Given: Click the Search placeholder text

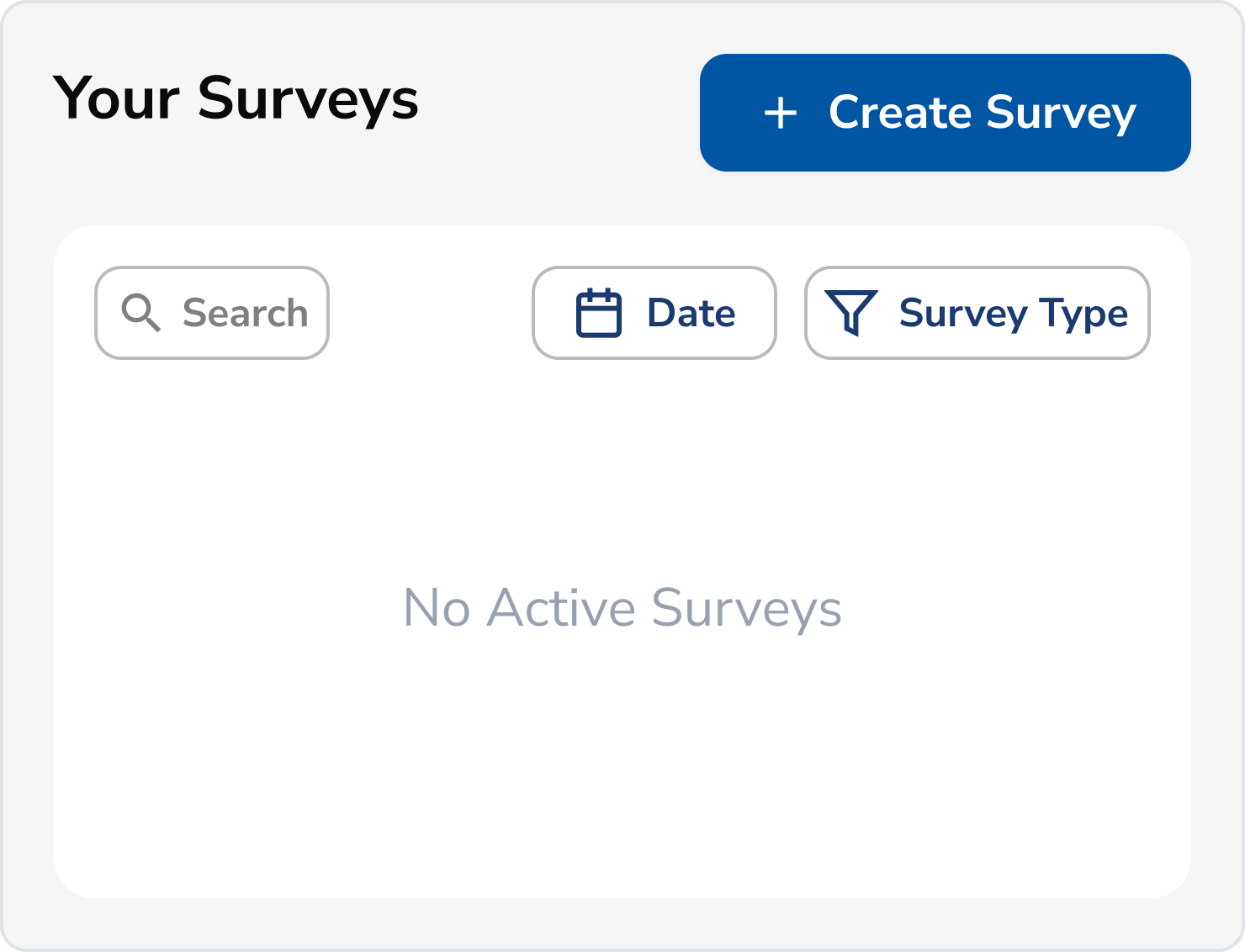Looking at the screenshot, I should [x=246, y=313].
